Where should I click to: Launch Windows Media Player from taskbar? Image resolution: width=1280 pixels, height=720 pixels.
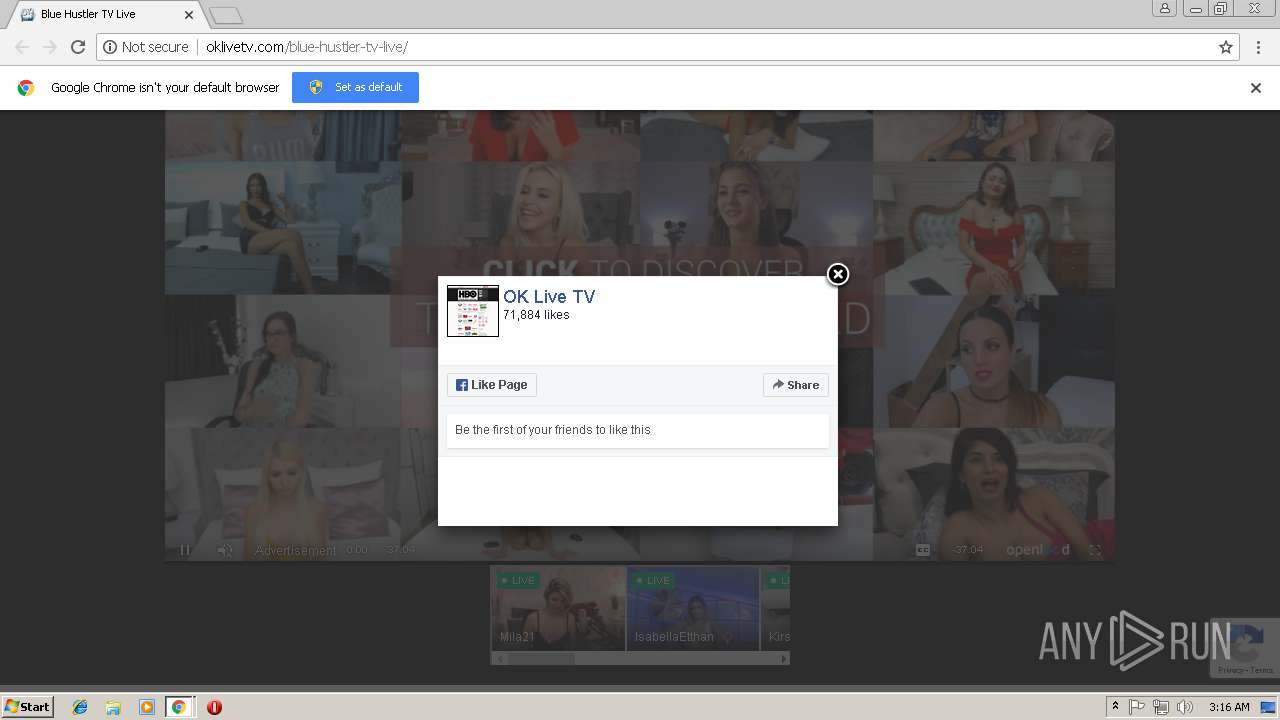(x=146, y=707)
